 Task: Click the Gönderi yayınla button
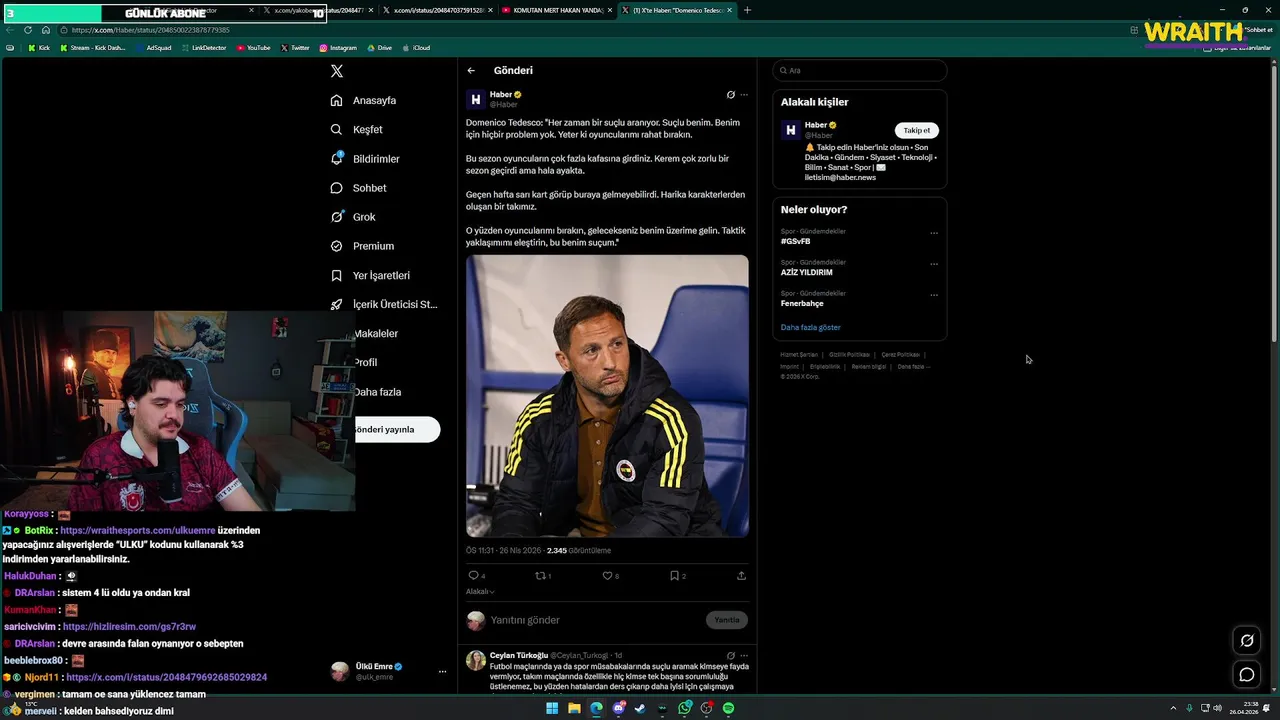(x=397, y=429)
